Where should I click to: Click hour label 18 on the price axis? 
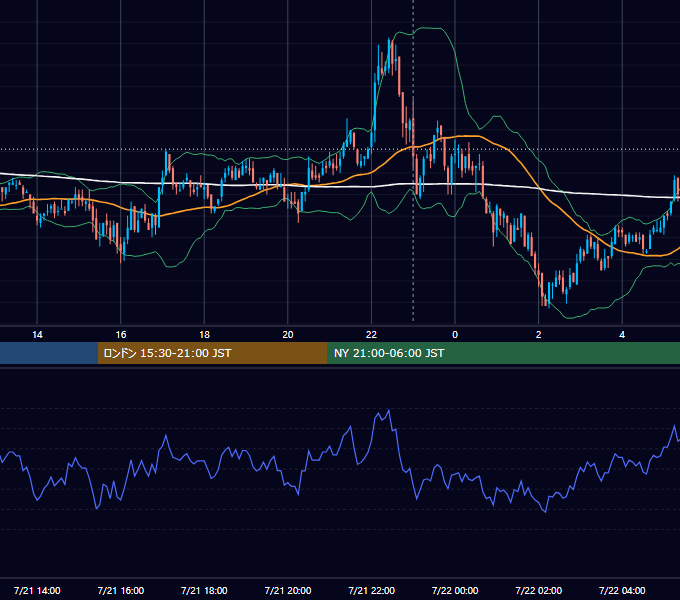(x=204, y=335)
